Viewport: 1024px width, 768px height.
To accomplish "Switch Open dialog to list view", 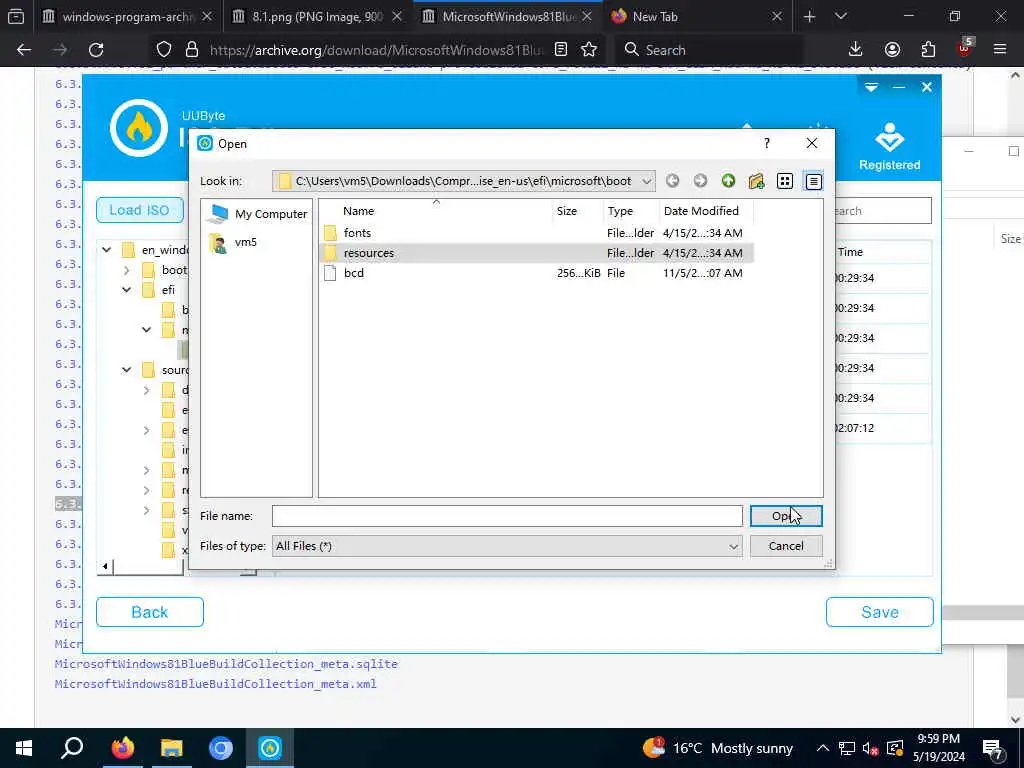I will point(785,181).
